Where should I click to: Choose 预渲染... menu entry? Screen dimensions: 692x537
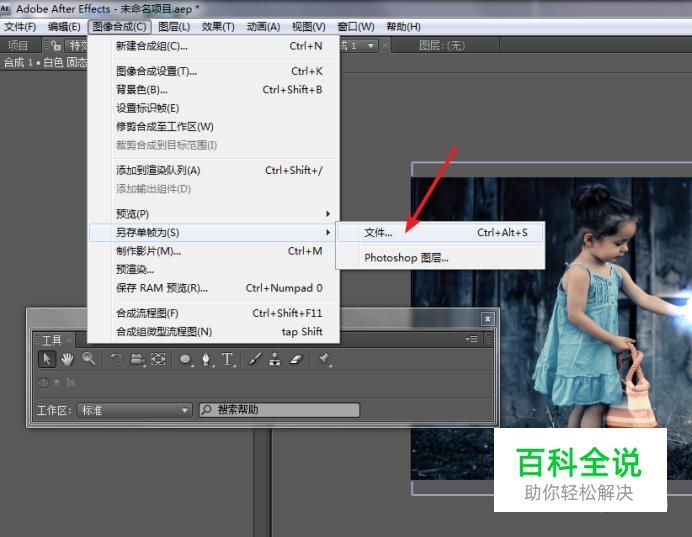coord(214,269)
